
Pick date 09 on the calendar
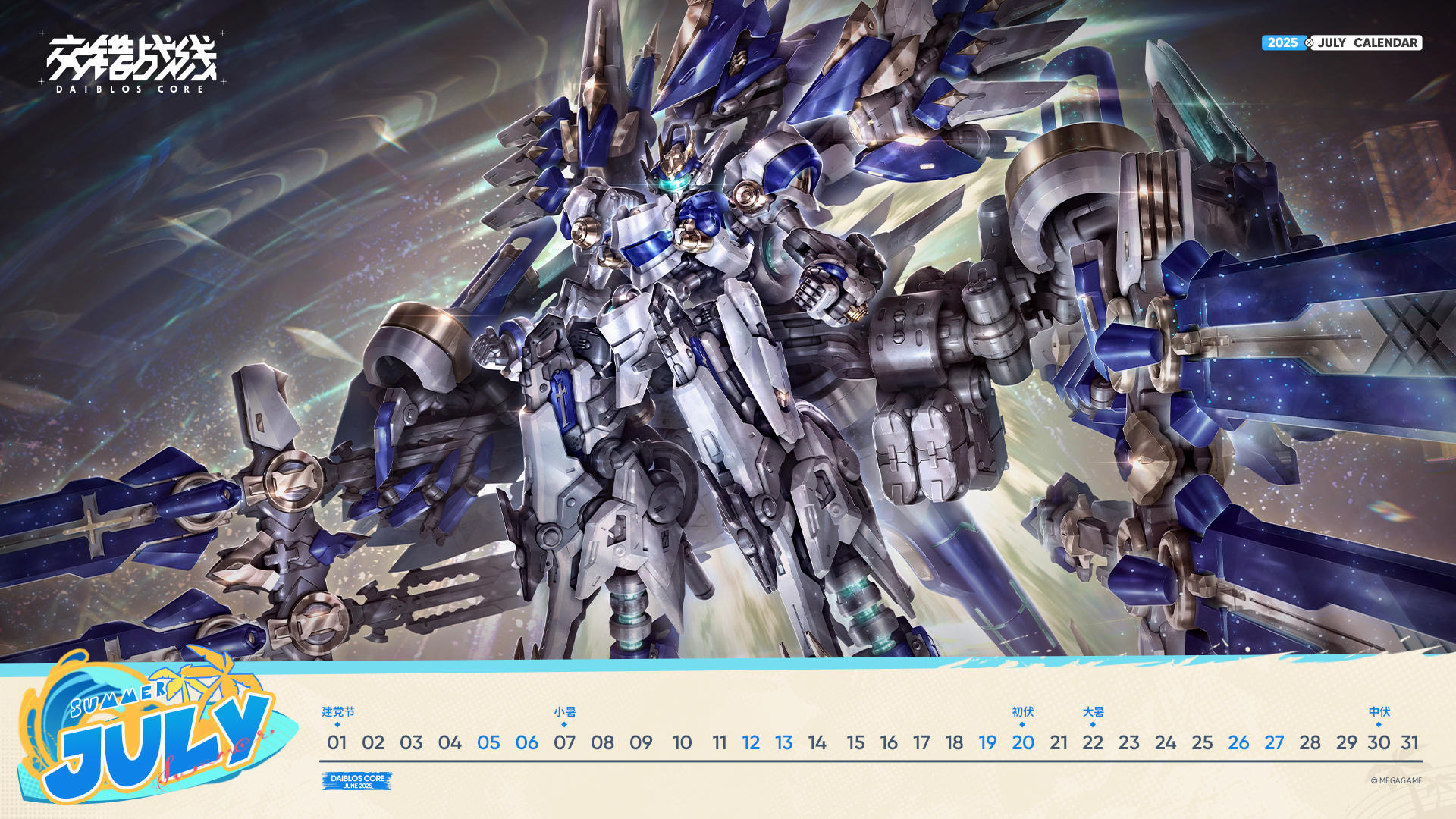pyautogui.click(x=641, y=742)
